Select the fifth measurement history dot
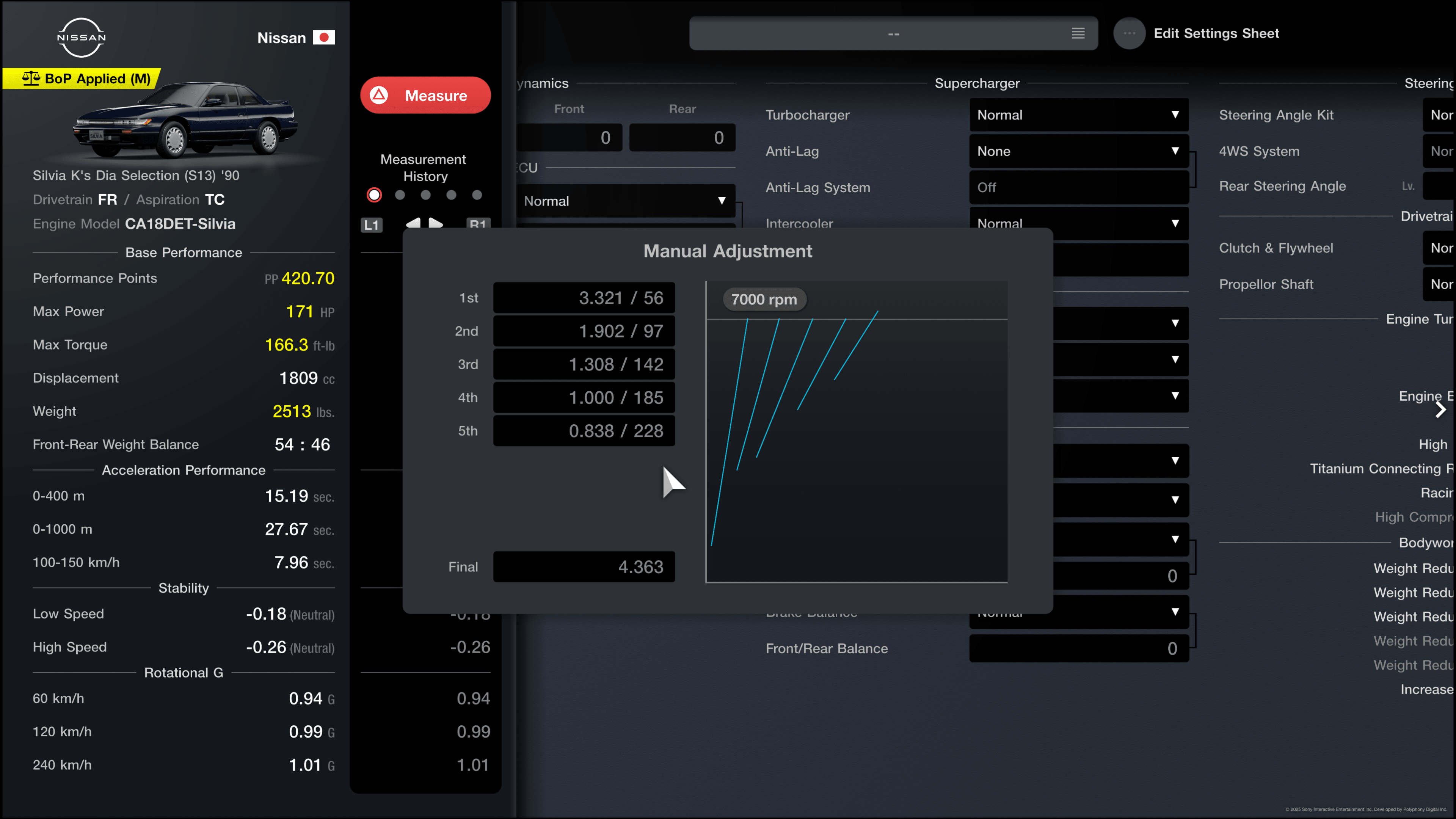Screen dimensions: 1456x819 477,195
